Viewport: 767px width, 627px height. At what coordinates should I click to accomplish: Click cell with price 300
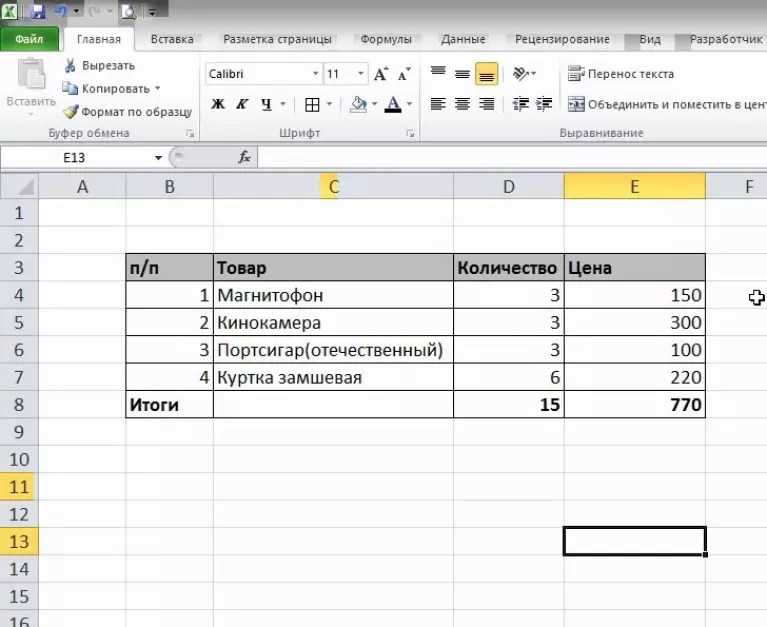pos(635,322)
